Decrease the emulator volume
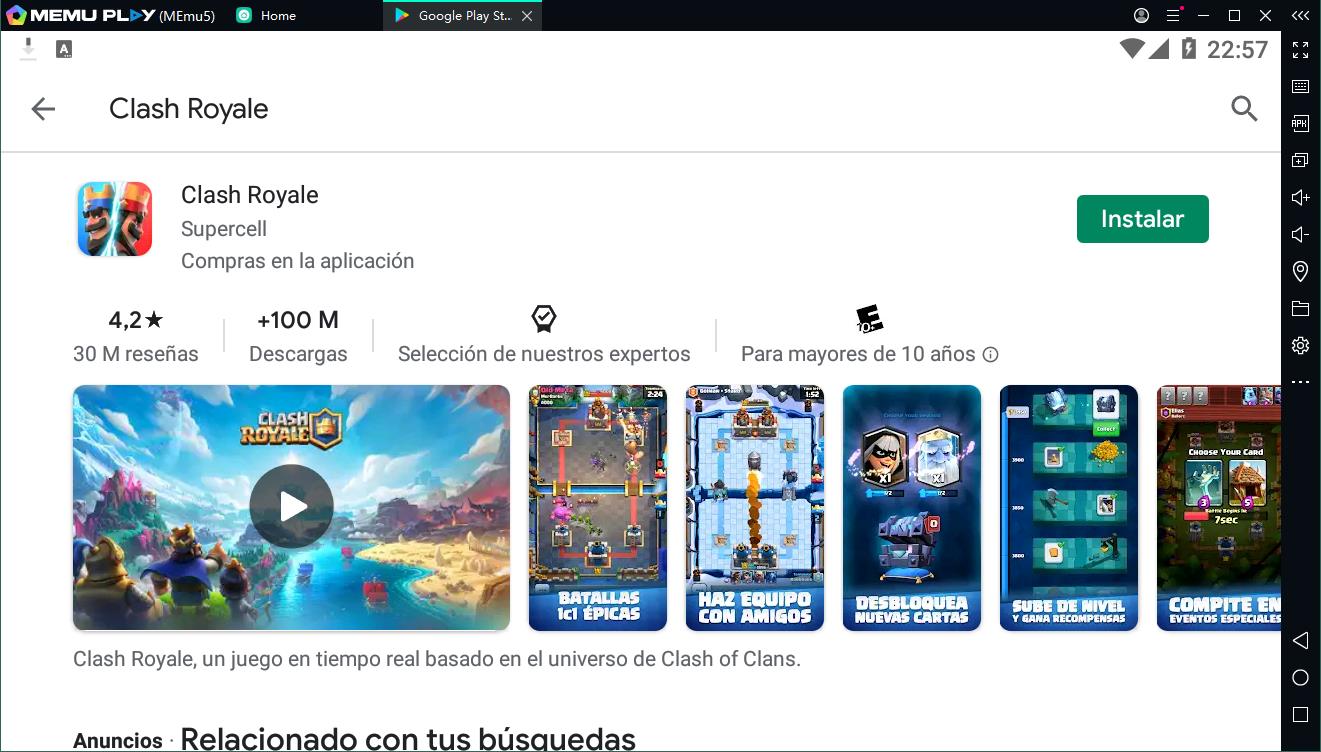 click(1300, 234)
